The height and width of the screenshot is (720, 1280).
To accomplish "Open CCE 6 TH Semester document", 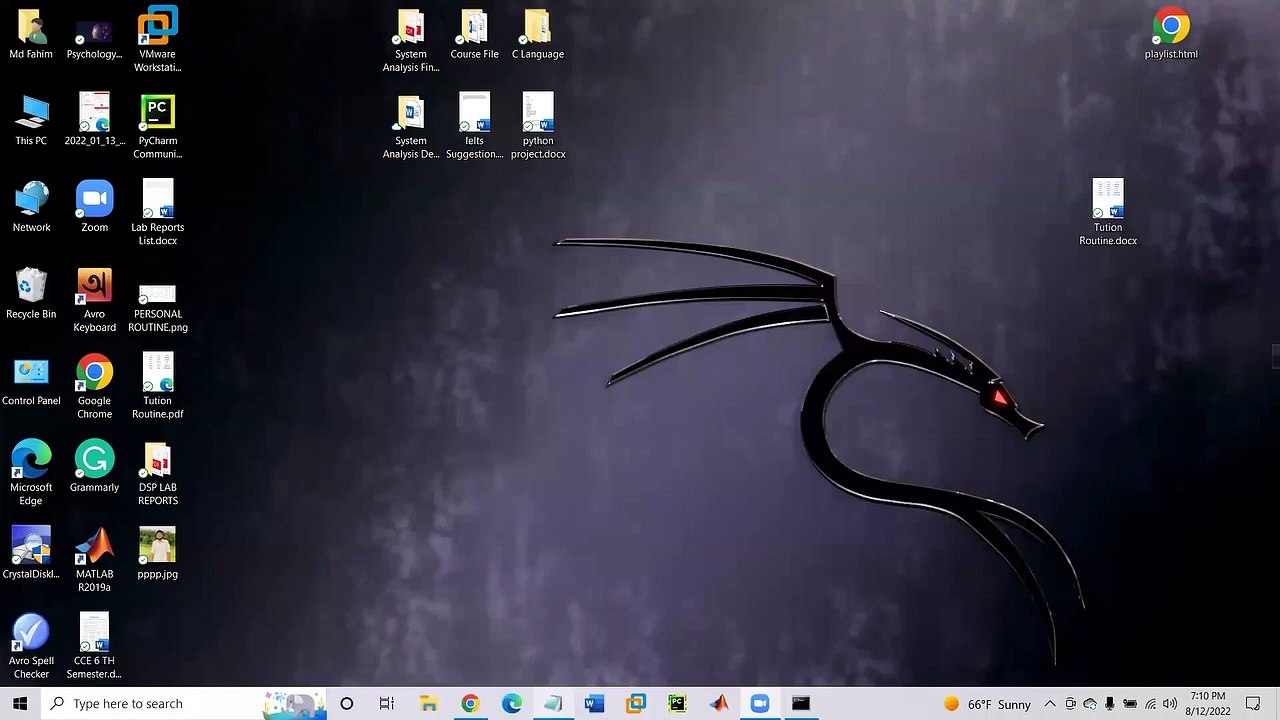I will [x=94, y=647].
